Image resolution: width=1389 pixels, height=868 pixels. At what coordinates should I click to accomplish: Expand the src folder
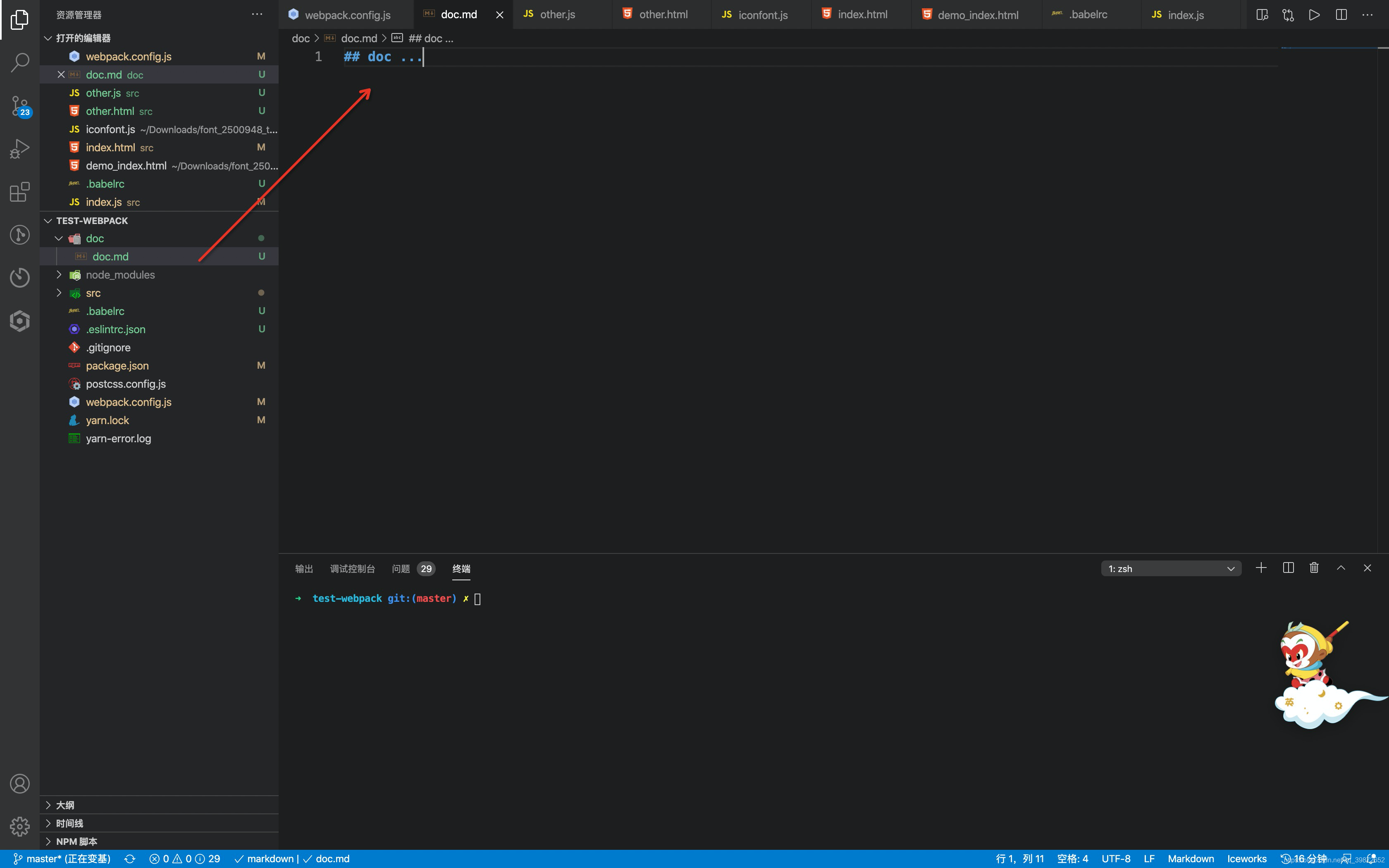click(59, 293)
